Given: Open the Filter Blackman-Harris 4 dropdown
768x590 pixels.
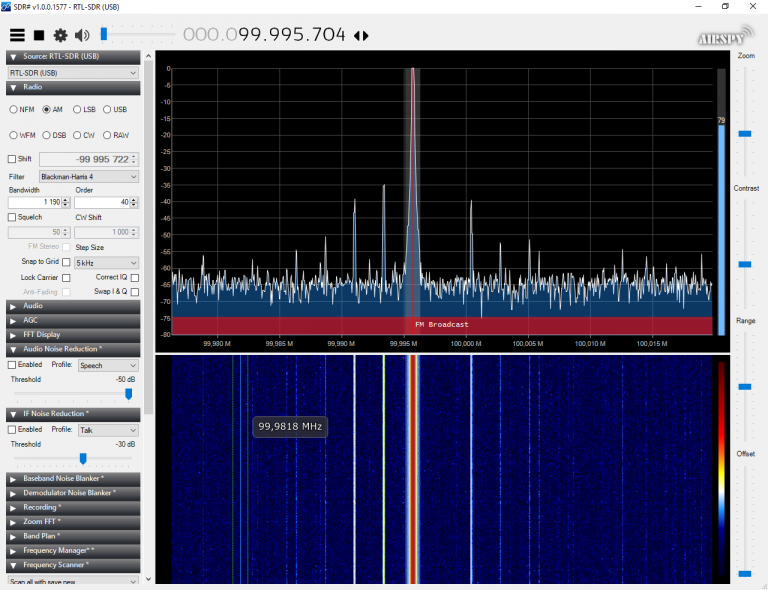Looking at the screenshot, I should pos(89,177).
